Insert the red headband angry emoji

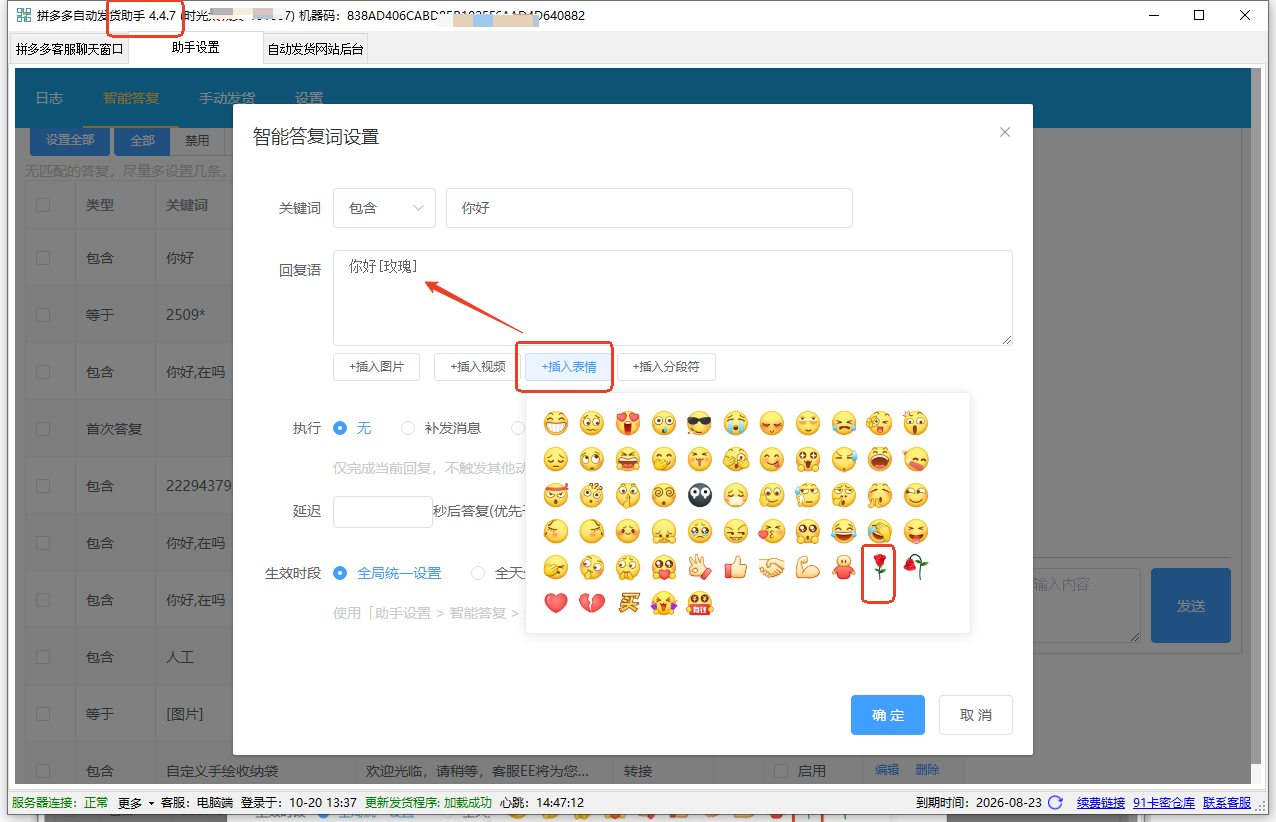pyautogui.click(x=556, y=495)
